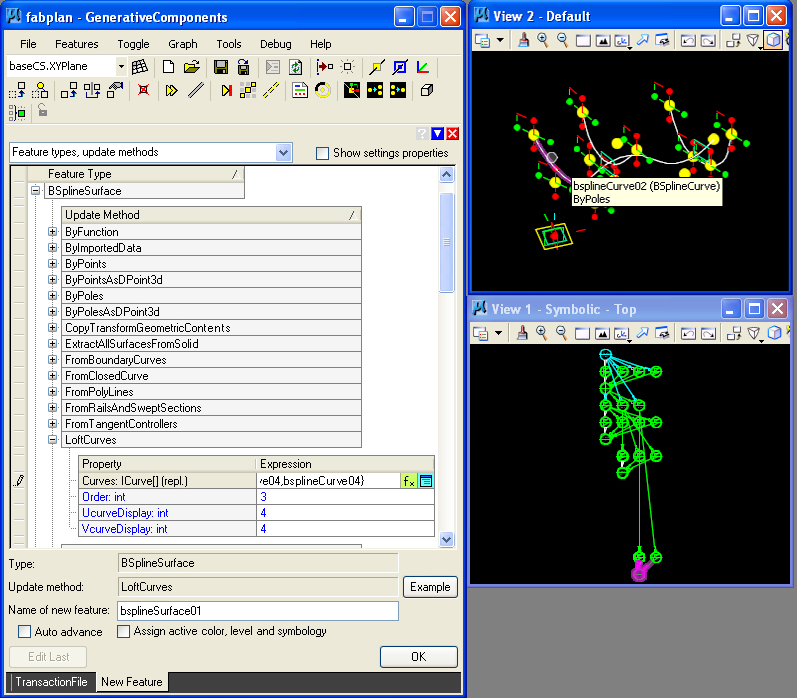Click the colored coordinate axes icon
The image size is (797, 698).
click(423, 67)
